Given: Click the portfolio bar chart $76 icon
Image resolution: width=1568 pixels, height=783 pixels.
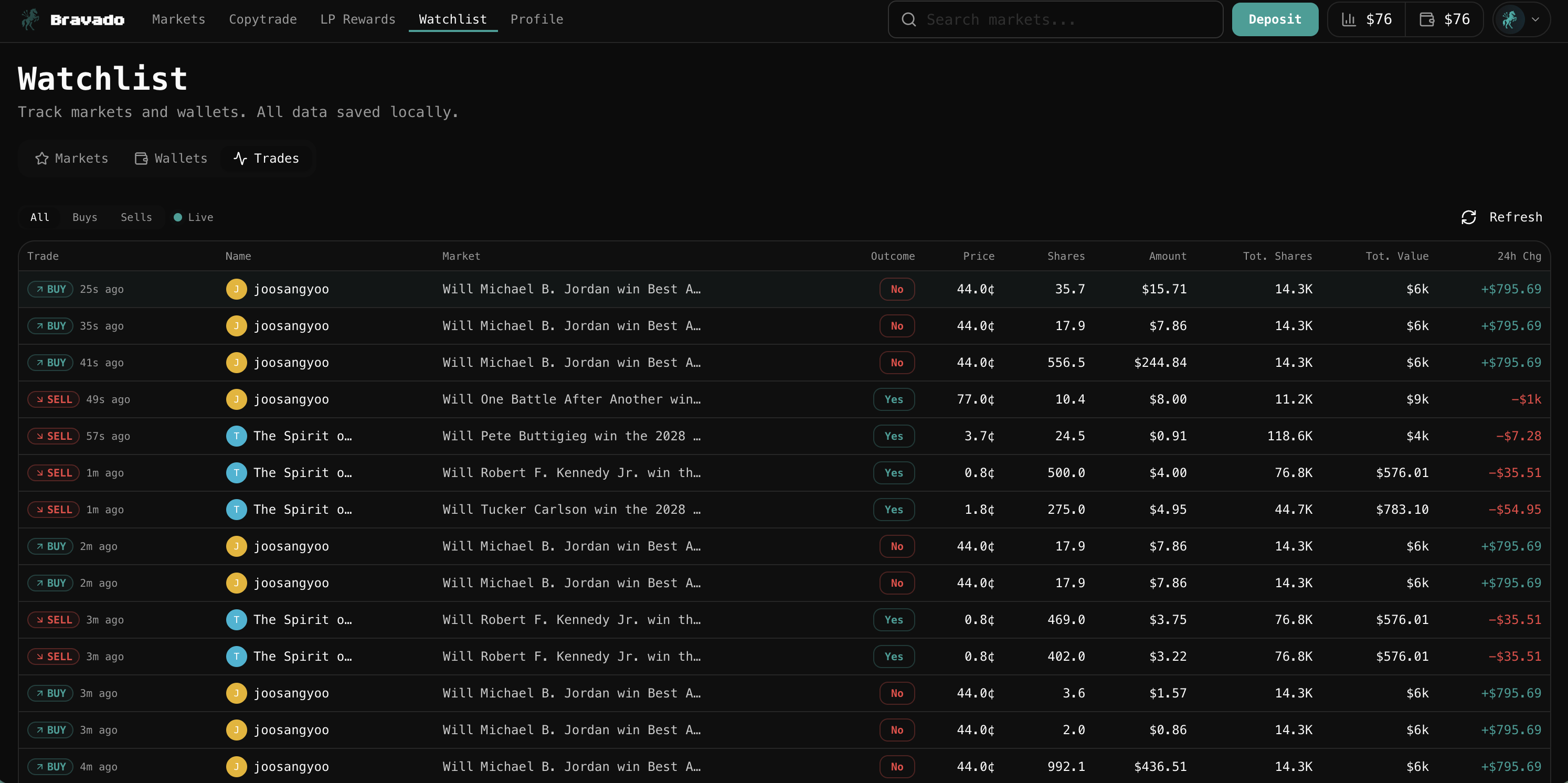Looking at the screenshot, I should pyautogui.click(x=1348, y=19).
